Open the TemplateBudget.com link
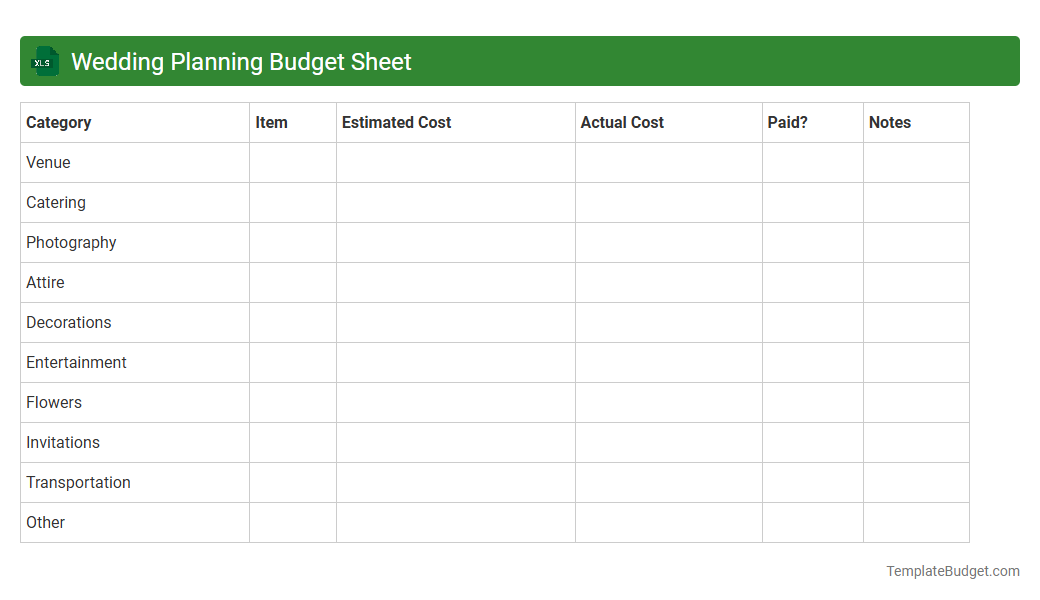 (x=953, y=571)
